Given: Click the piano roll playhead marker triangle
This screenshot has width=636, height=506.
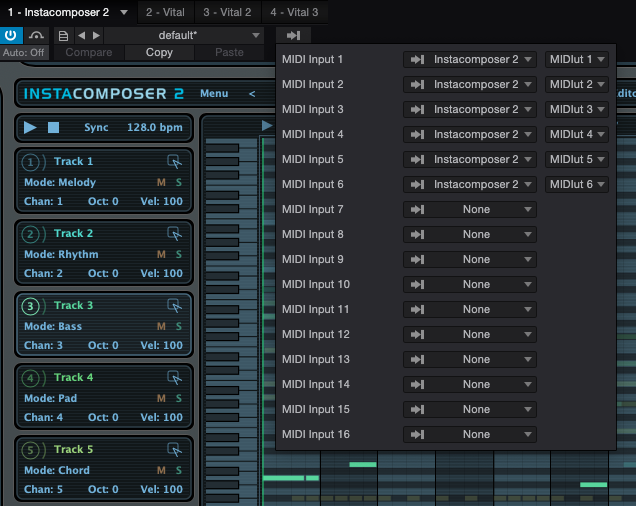Looking at the screenshot, I should [267, 125].
